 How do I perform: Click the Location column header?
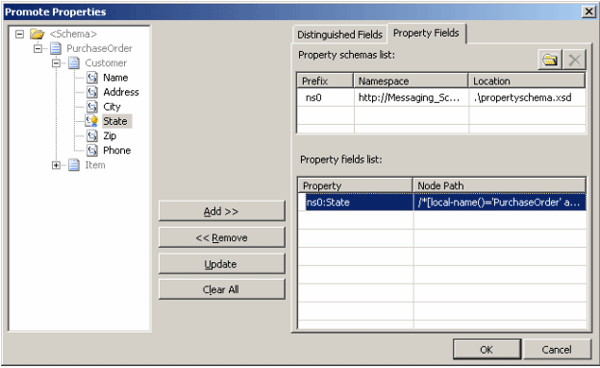click(x=527, y=81)
